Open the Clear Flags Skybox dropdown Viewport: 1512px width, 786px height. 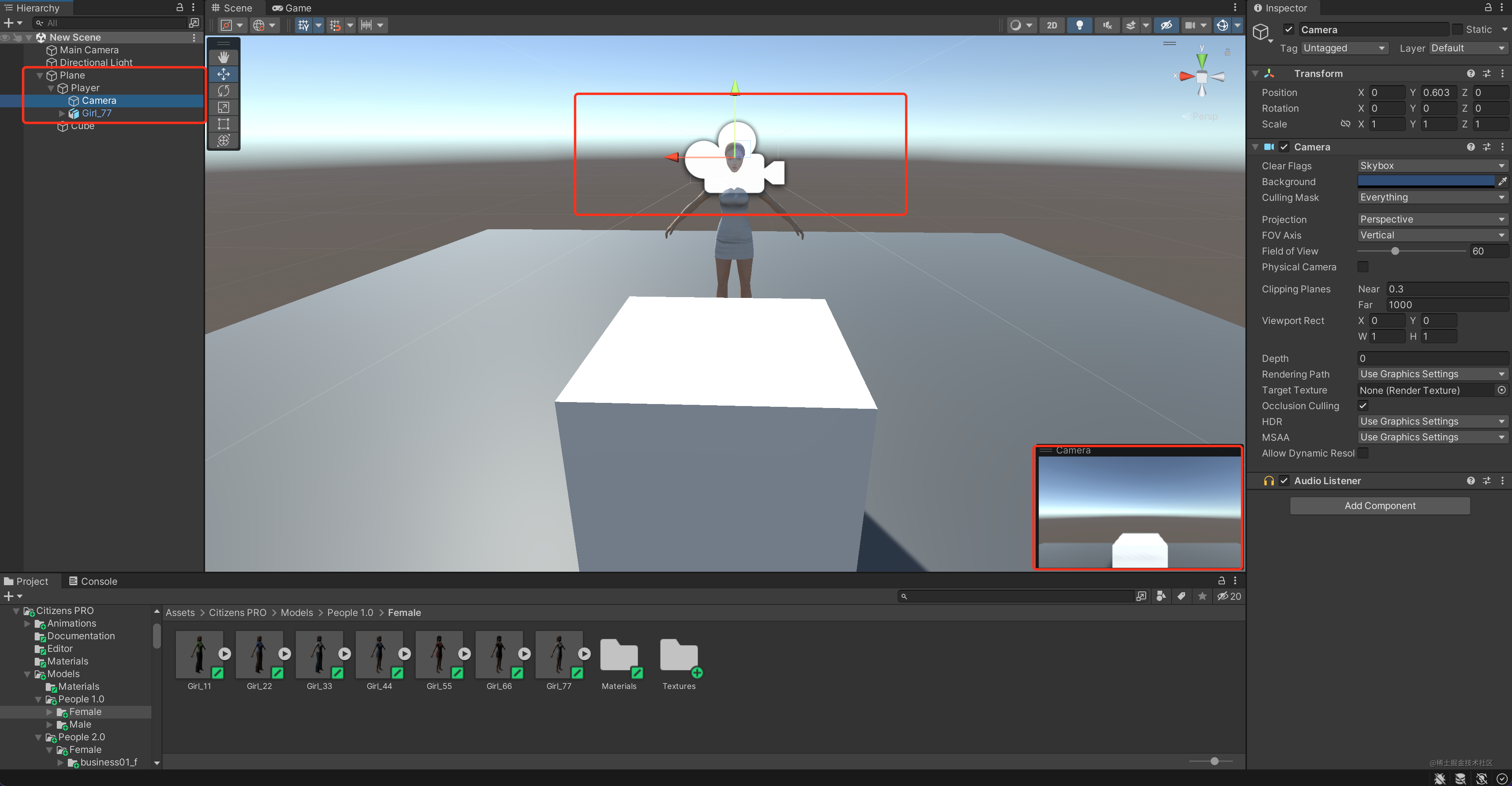tap(1432, 166)
